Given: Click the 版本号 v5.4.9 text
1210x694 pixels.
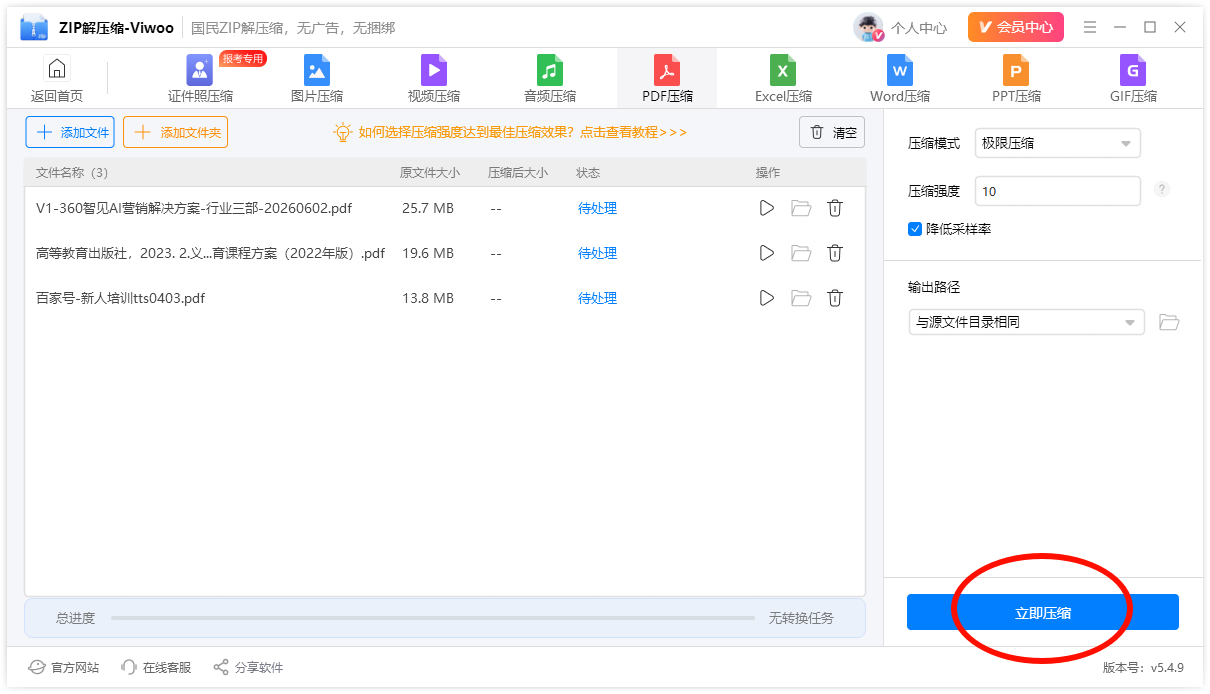Looking at the screenshot, I should tap(1143, 667).
